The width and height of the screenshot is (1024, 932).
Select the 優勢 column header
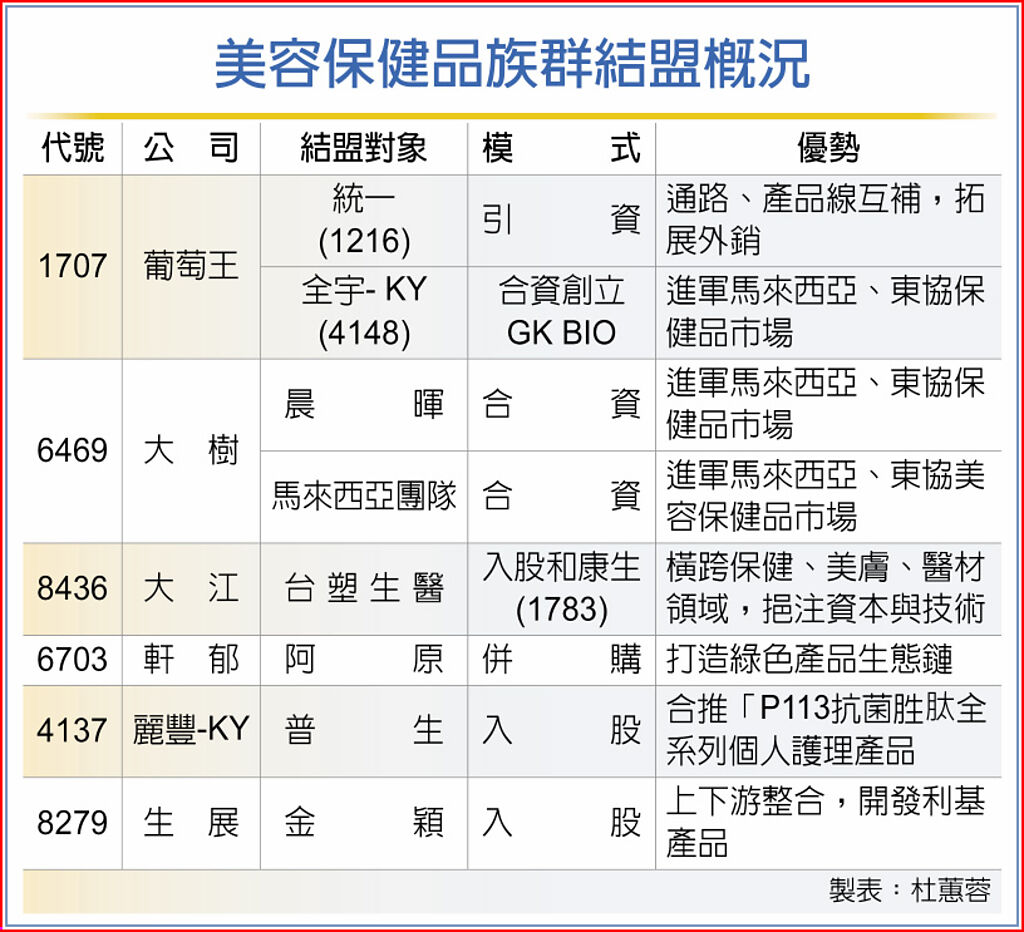[x=828, y=148]
